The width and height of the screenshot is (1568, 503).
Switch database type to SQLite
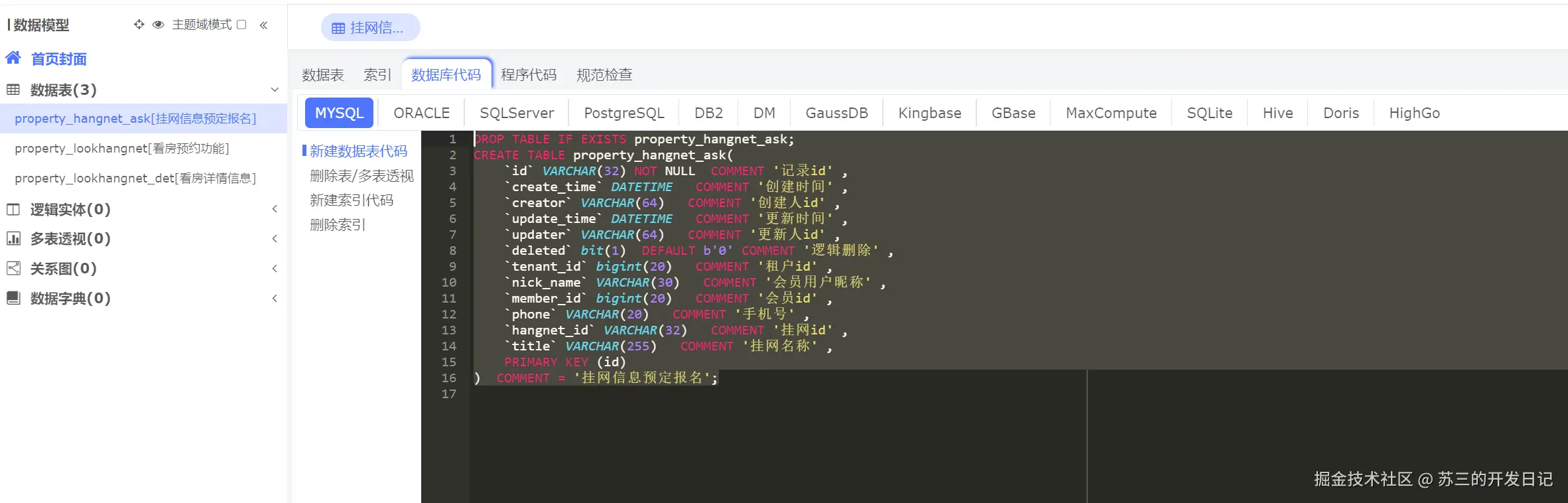1210,113
